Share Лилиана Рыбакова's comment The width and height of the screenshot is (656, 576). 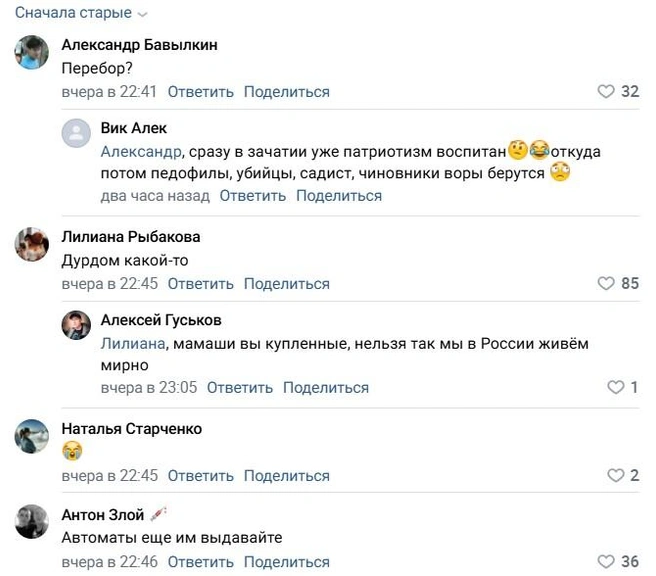point(286,284)
